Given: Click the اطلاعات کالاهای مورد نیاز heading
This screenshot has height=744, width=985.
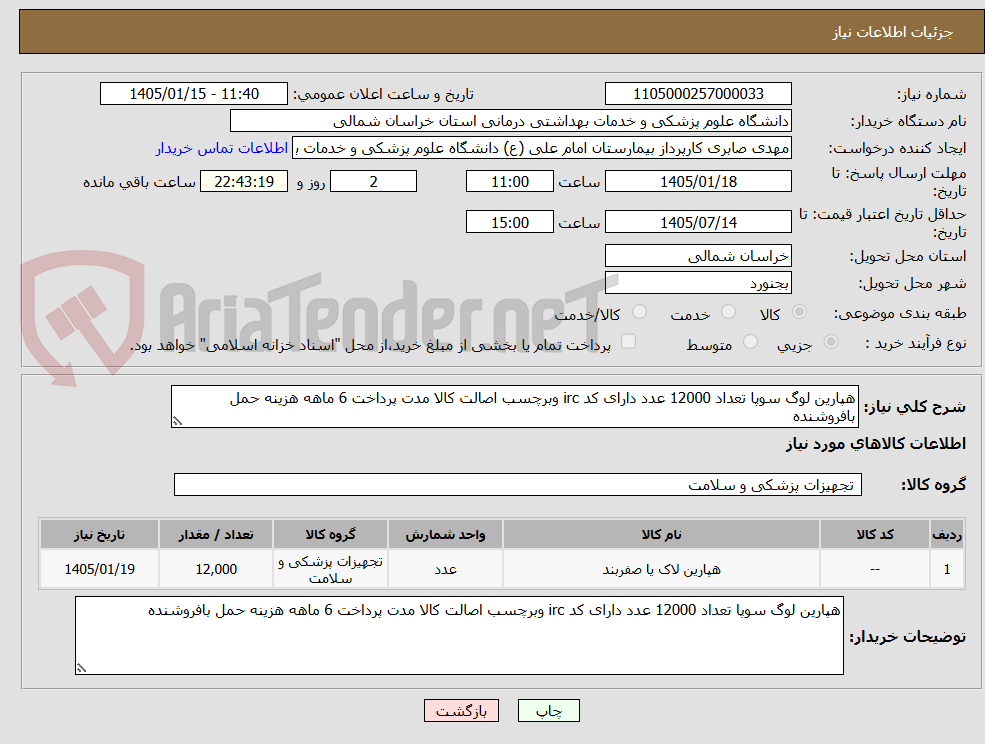Looking at the screenshot, I should coord(876,444).
